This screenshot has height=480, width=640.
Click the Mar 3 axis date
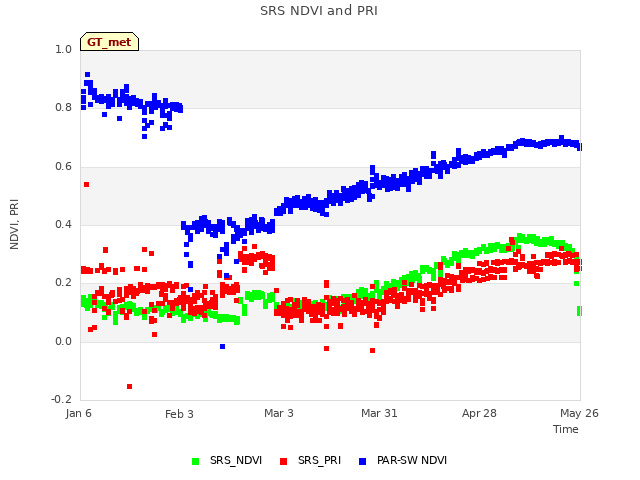point(279,413)
